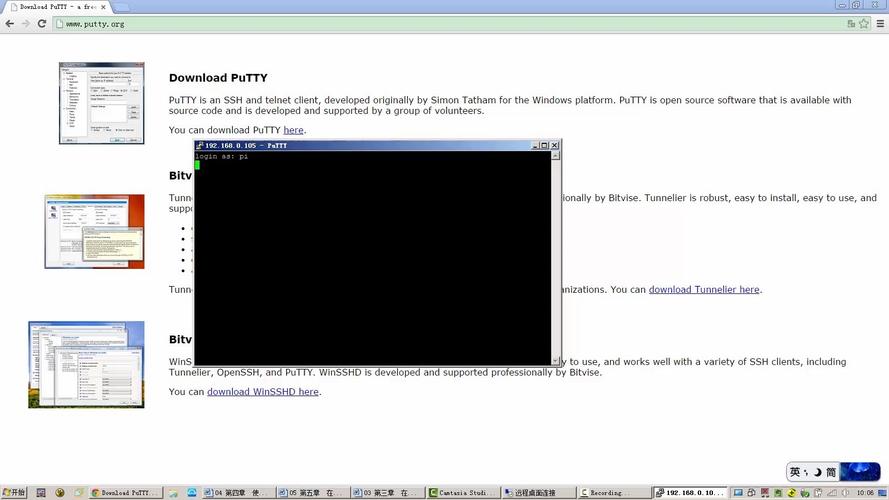The image size is (889, 500).
Task: Switch to 192.168.0.10 PuTTY taskbar button
Action: pyautogui.click(x=689, y=493)
